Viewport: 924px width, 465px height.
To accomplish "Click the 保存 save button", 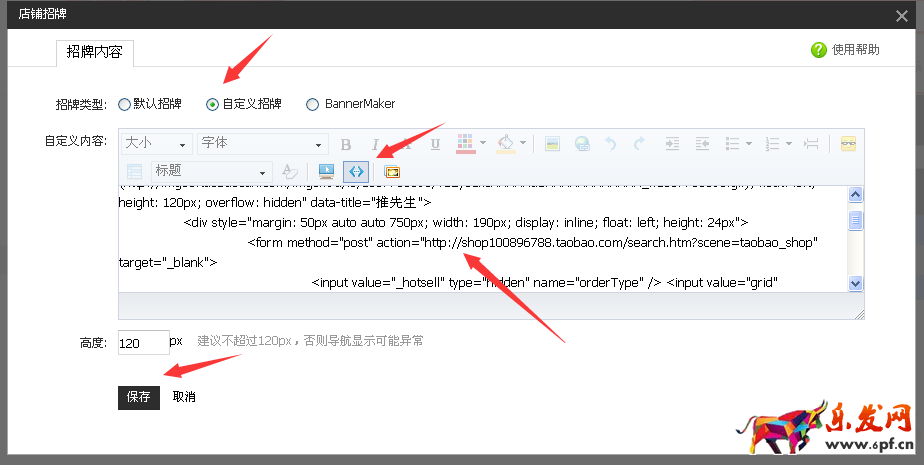I will (138, 397).
